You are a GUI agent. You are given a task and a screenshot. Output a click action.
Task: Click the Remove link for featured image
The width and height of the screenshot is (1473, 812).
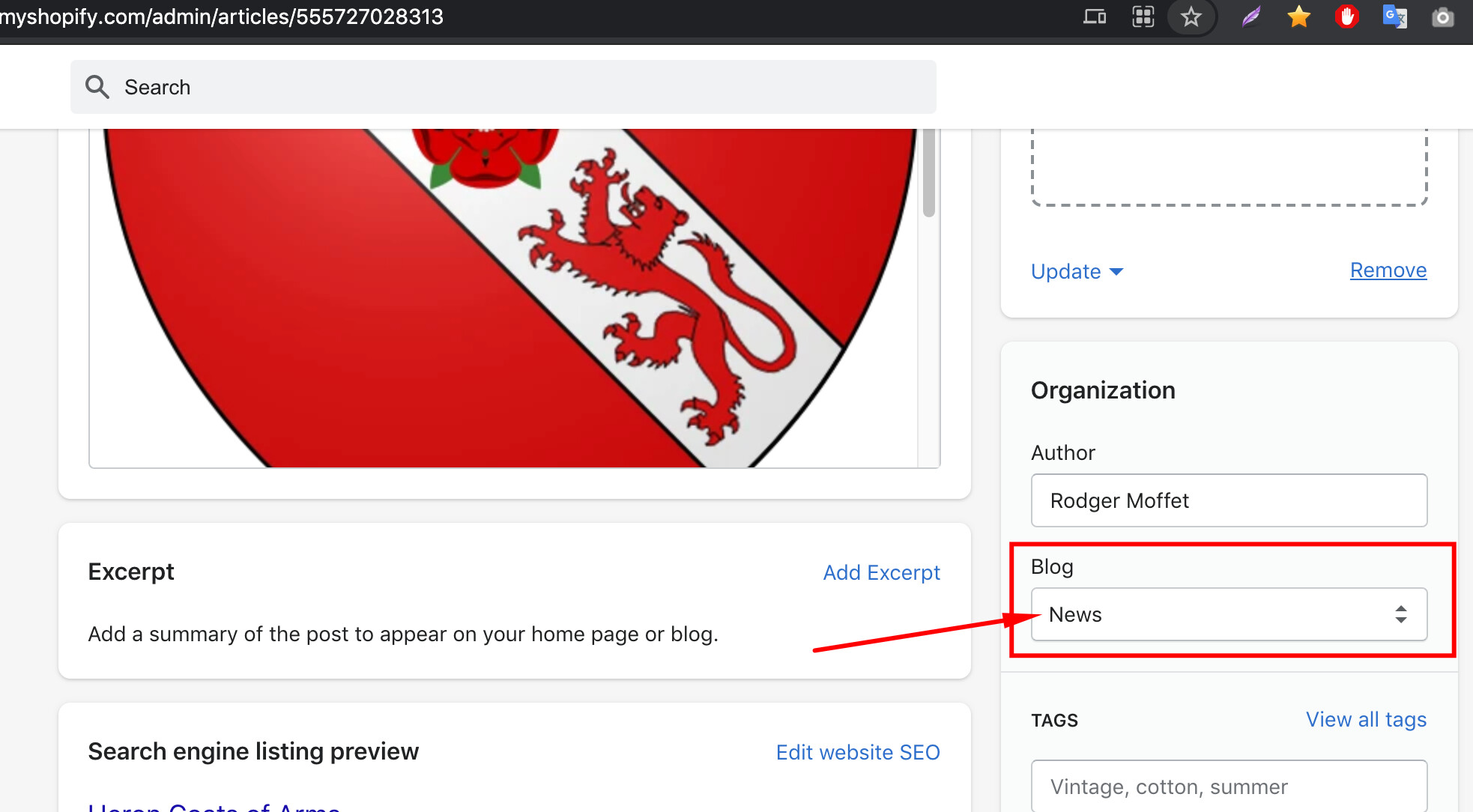click(1388, 270)
